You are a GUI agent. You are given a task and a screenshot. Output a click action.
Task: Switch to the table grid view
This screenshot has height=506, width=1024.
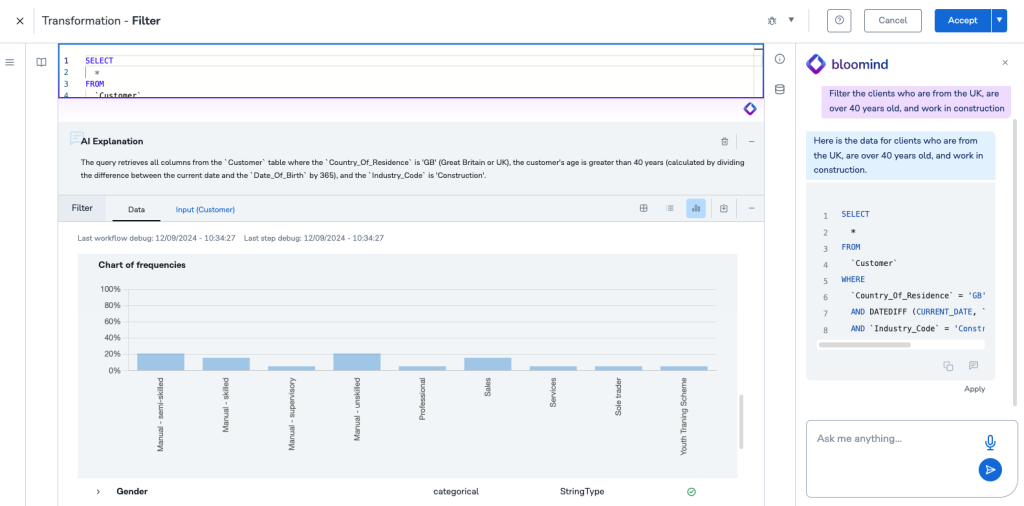[643, 208]
